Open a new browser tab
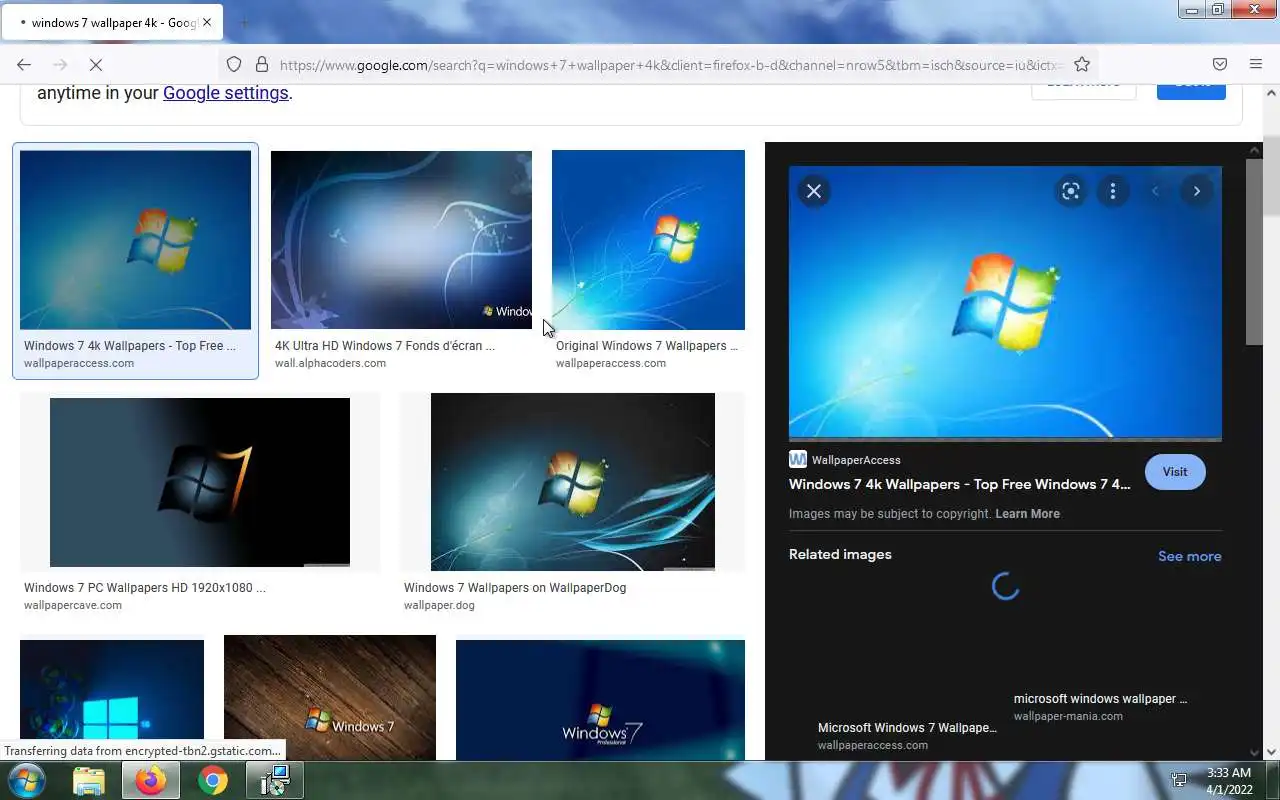This screenshot has height=800, width=1280. click(244, 22)
